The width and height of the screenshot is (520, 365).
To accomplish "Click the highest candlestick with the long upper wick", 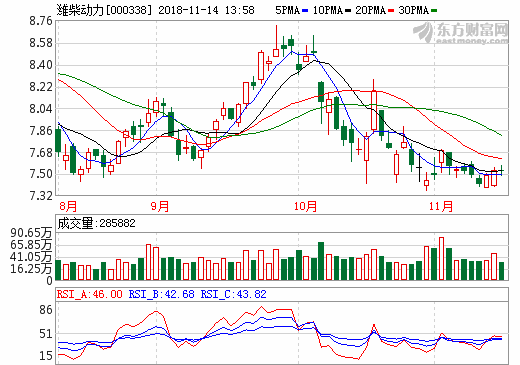I will point(276,41).
